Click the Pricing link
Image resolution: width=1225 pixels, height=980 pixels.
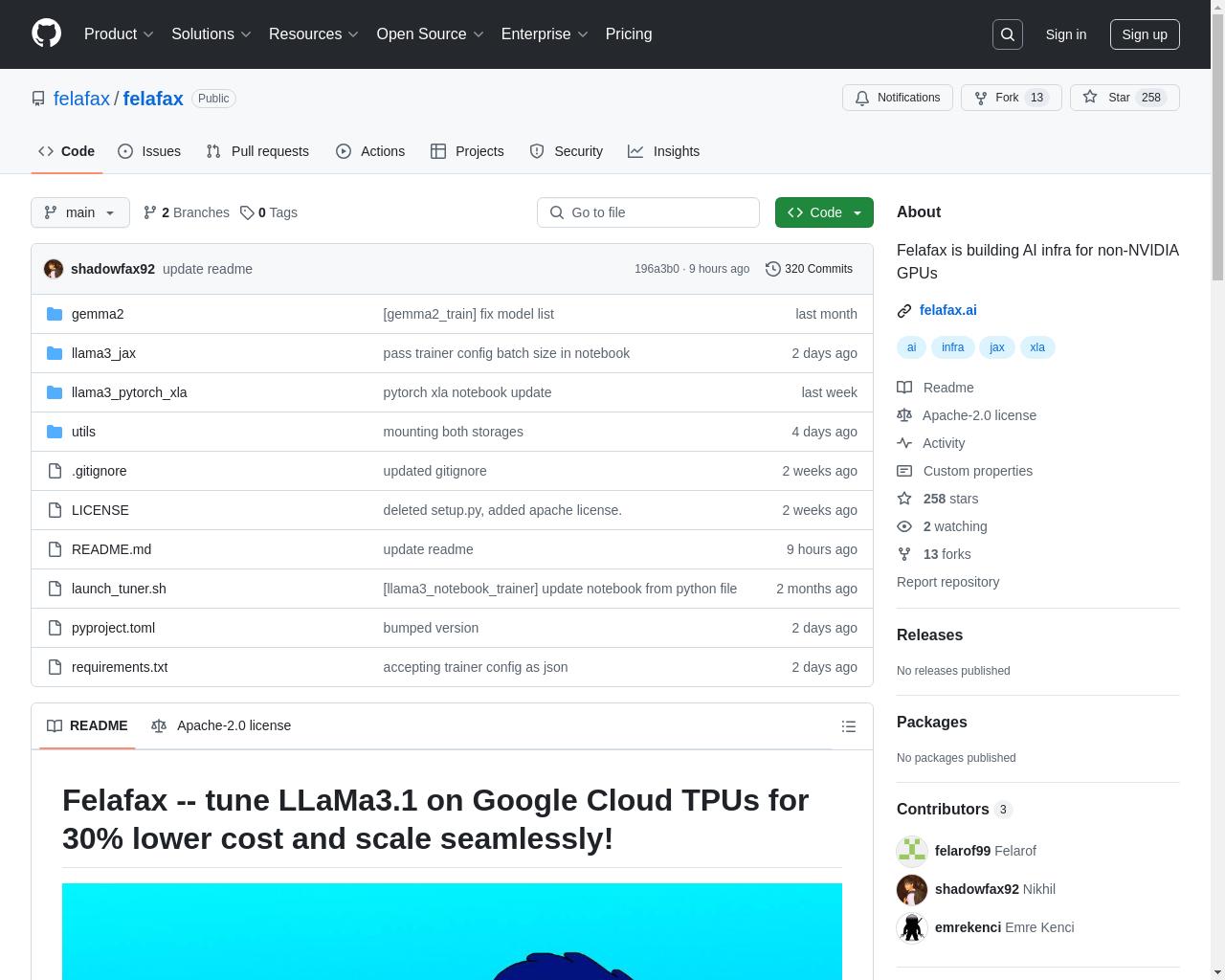click(629, 34)
